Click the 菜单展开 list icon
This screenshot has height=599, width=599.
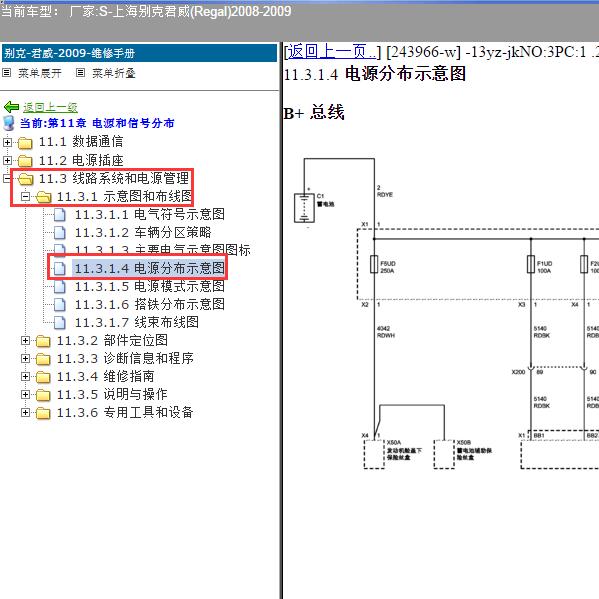coord(6,73)
